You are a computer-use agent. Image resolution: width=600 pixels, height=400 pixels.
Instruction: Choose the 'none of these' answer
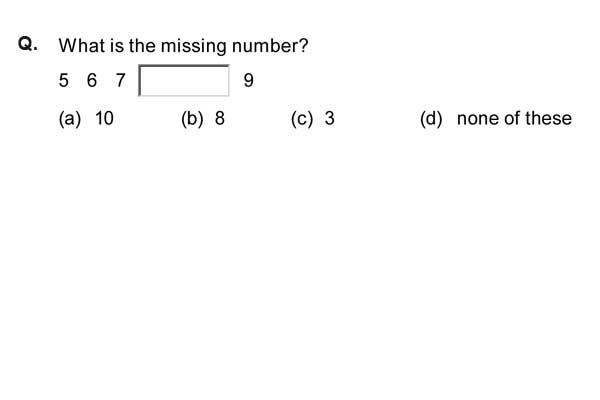(514, 118)
